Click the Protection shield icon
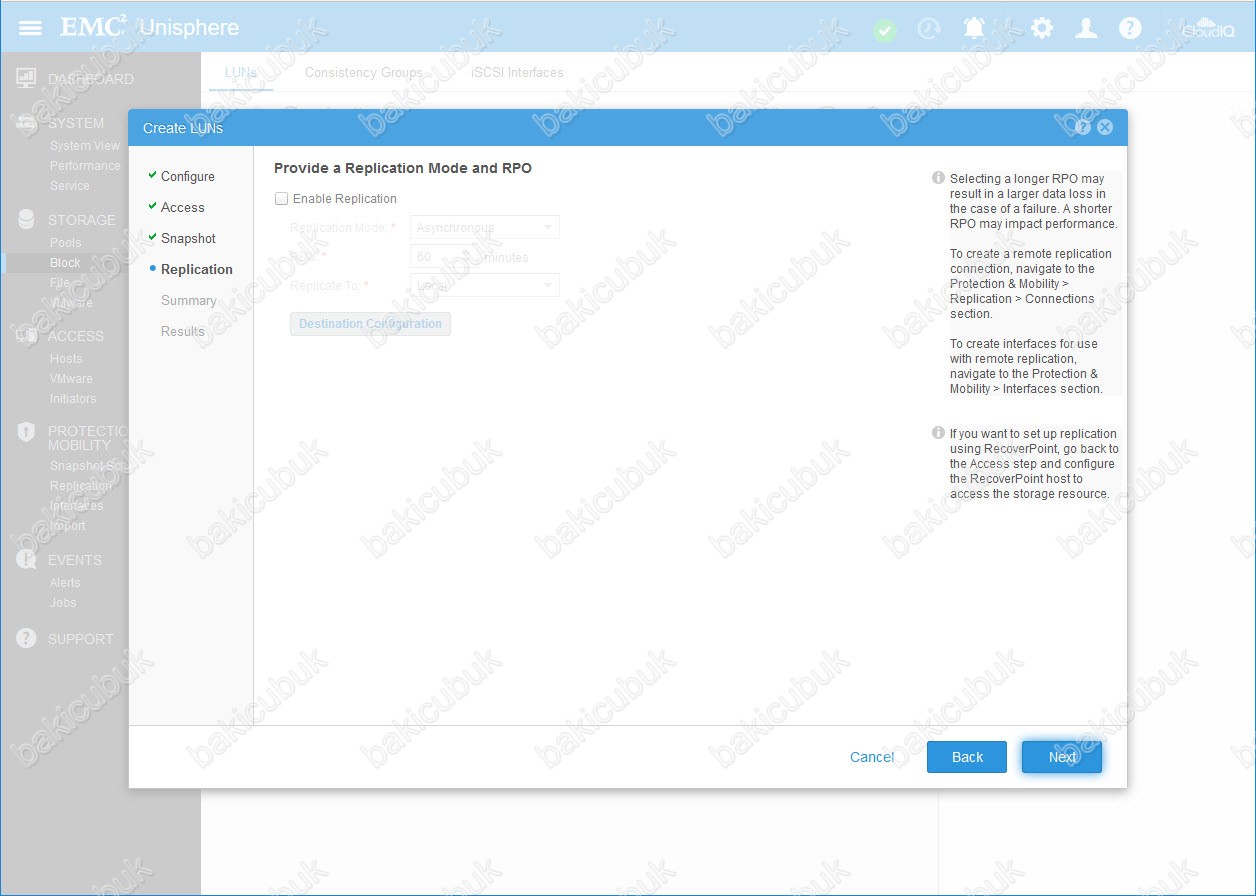The height and width of the screenshot is (896, 1256). coord(27,432)
